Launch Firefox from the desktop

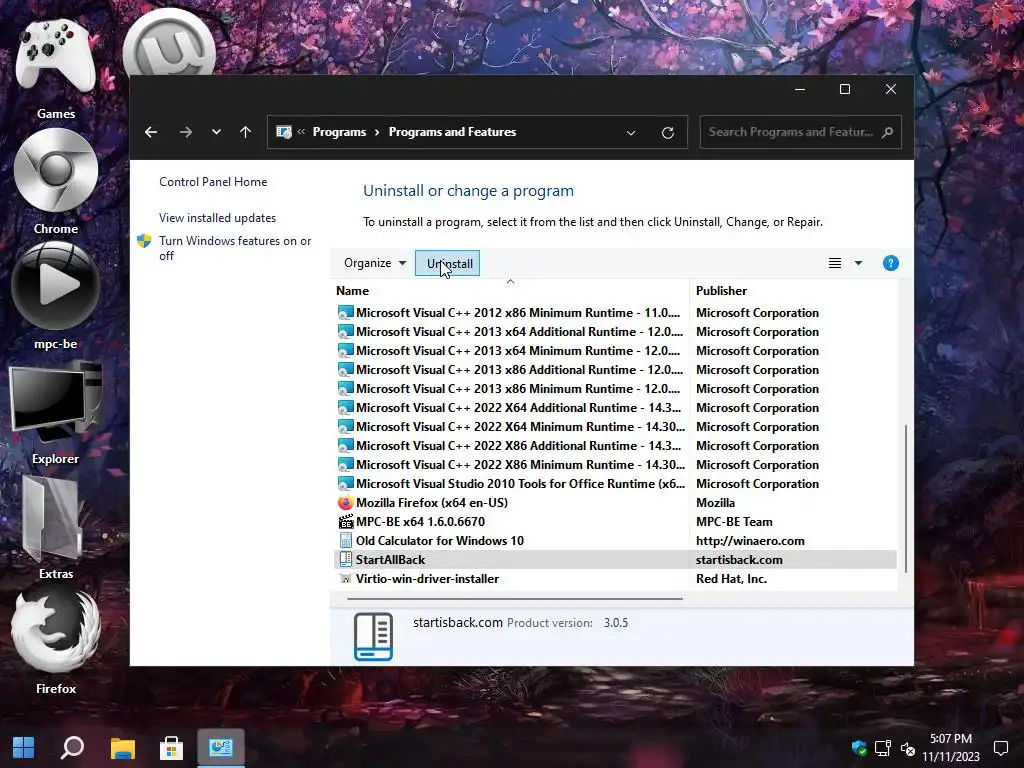coord(56,643)
